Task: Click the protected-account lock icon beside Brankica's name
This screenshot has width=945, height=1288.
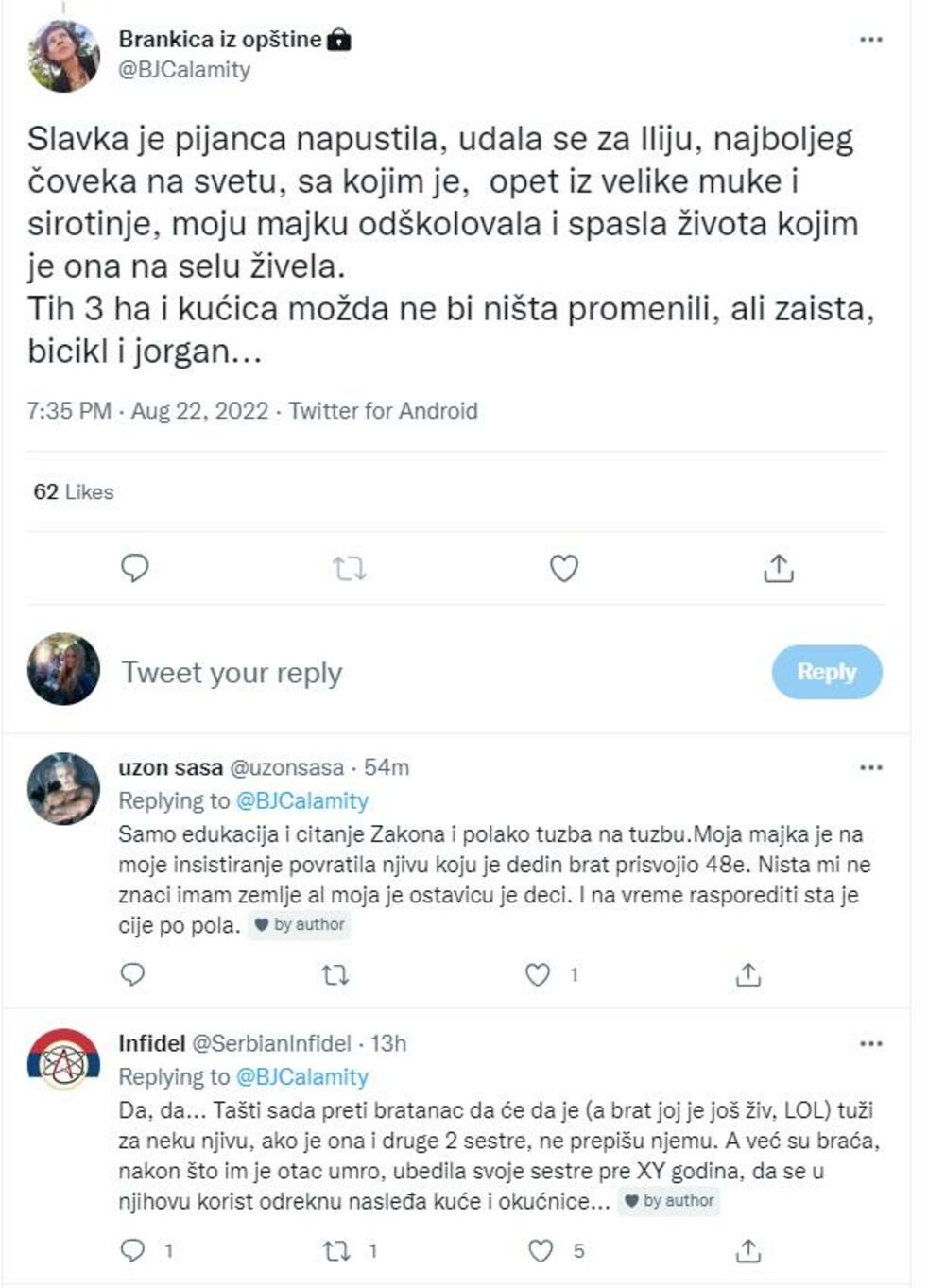Action: point(337,40)
